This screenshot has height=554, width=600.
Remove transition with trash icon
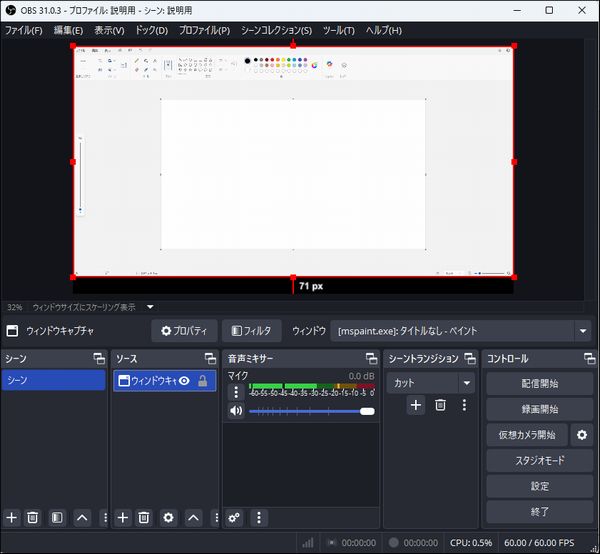click(x=440, y=405)
